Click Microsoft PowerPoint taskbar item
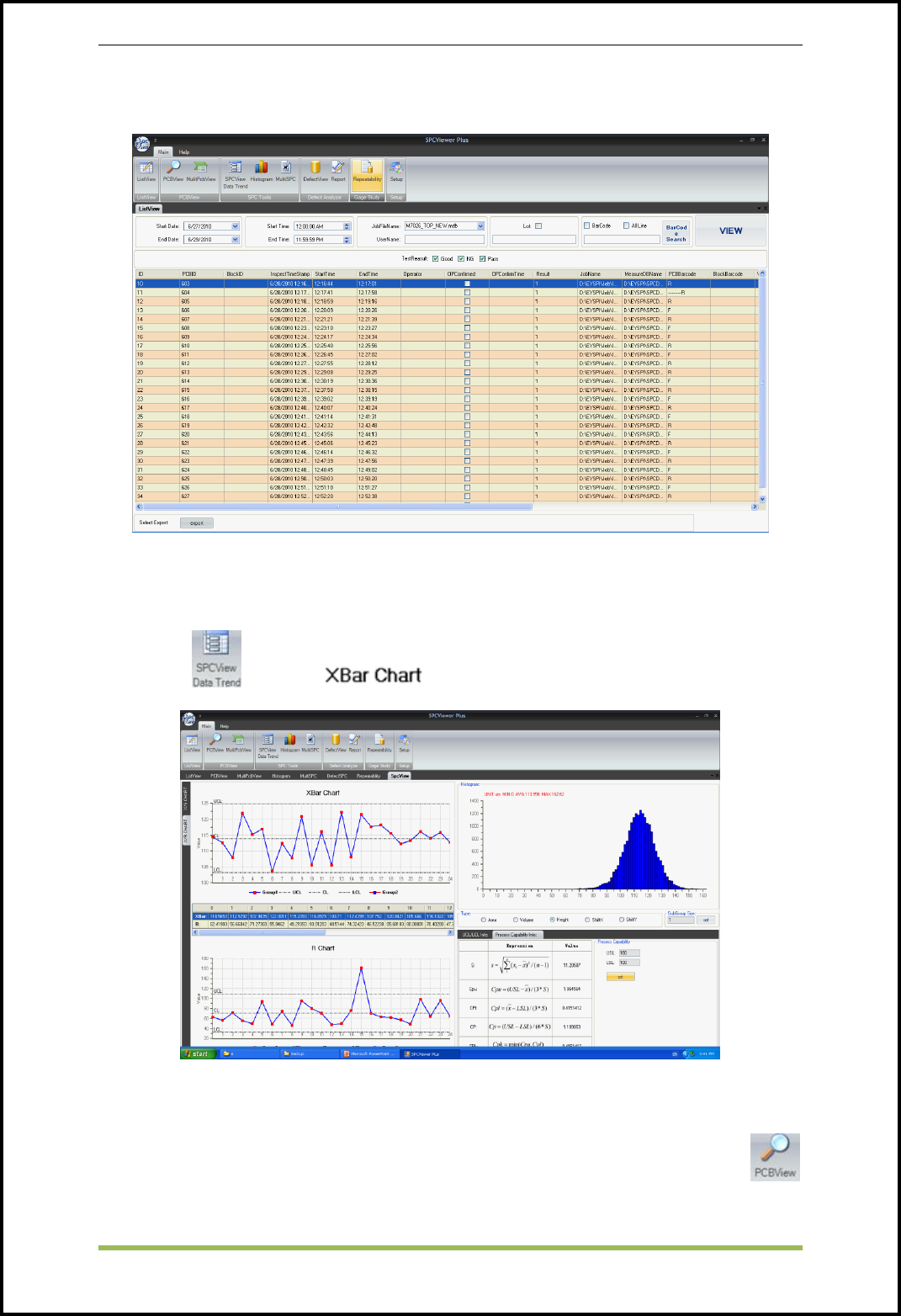This screenshot has height=1316, width=901. [x=370, y=1053]
